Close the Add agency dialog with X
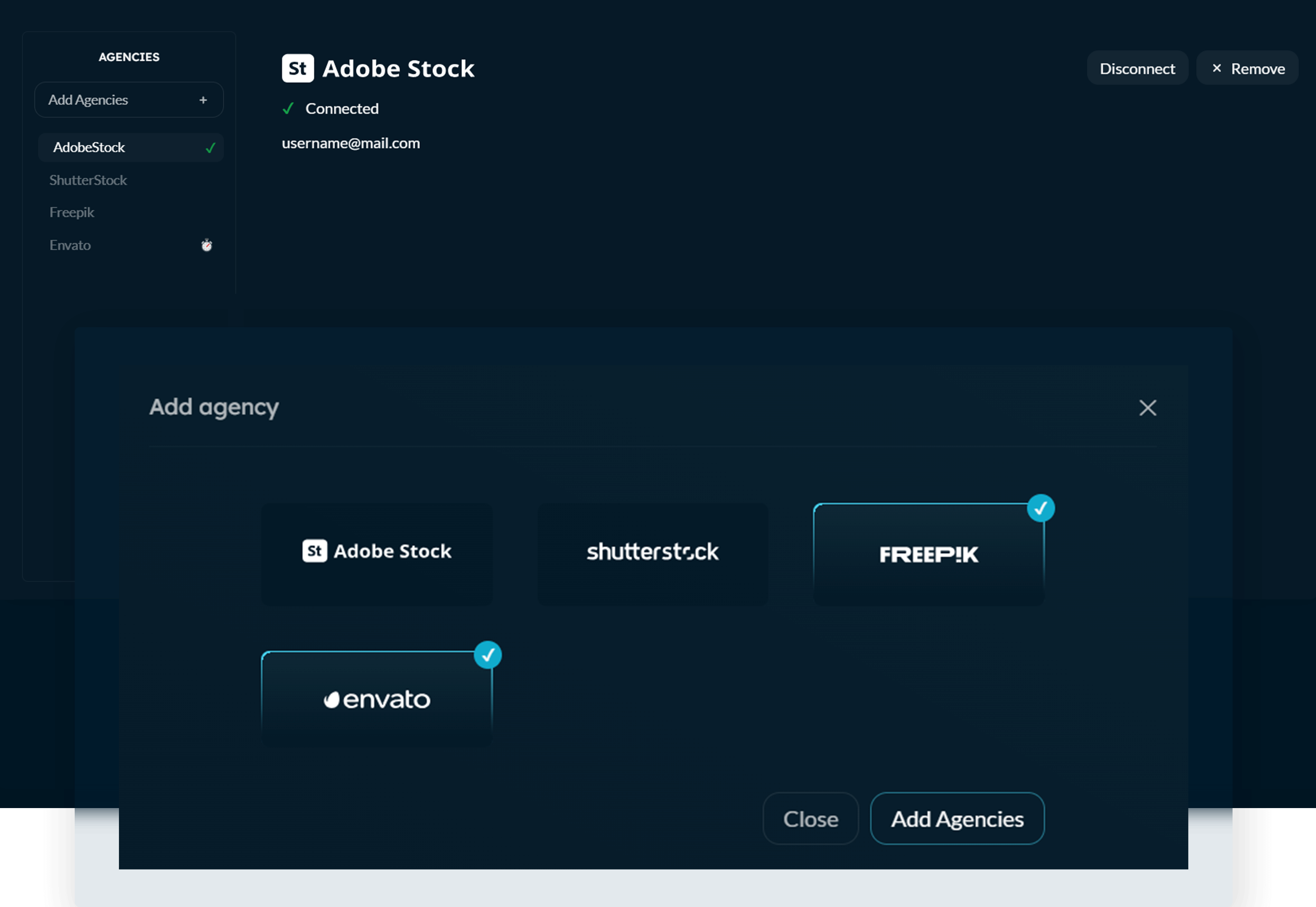 tap(1147, 407)
